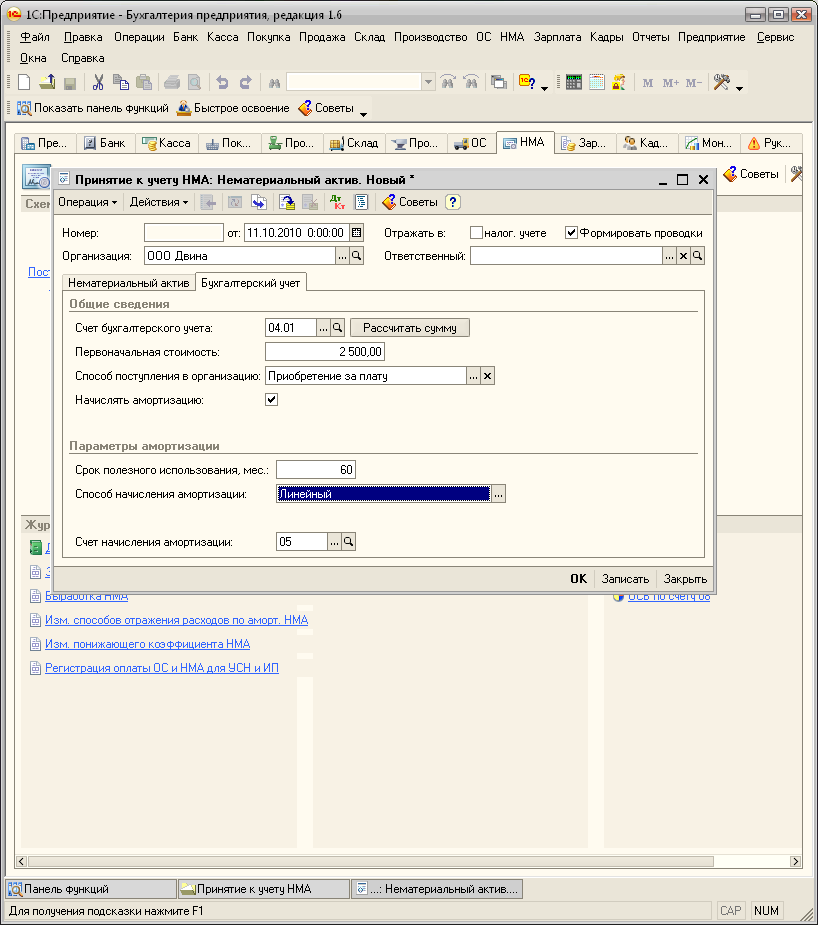
Task: Click the Redo arrow icon
Action: pyautogui.click(x=245, y=82)
